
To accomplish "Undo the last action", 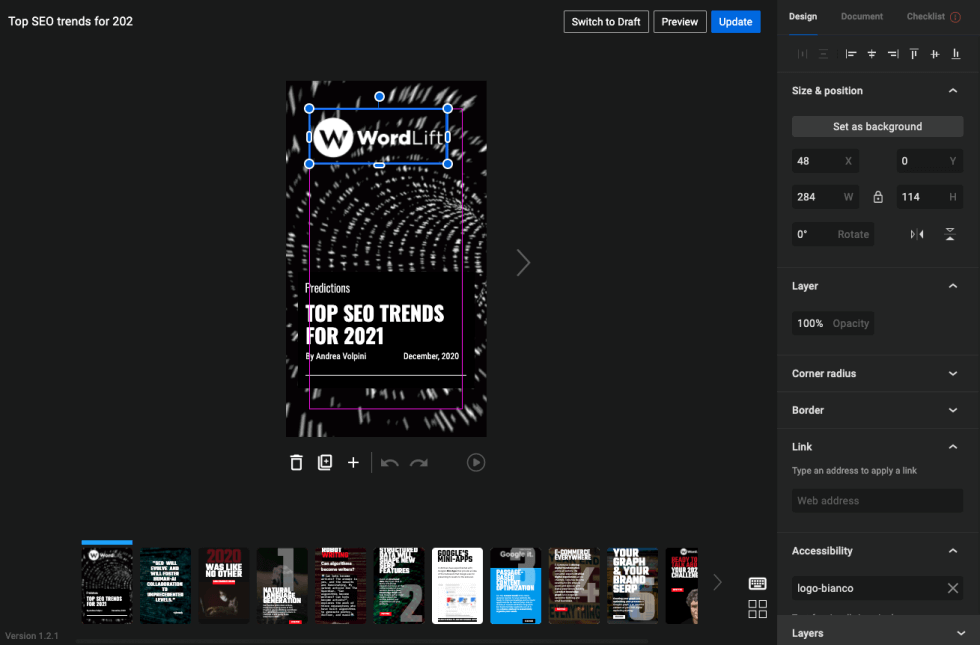I will [x=389, y=462].
